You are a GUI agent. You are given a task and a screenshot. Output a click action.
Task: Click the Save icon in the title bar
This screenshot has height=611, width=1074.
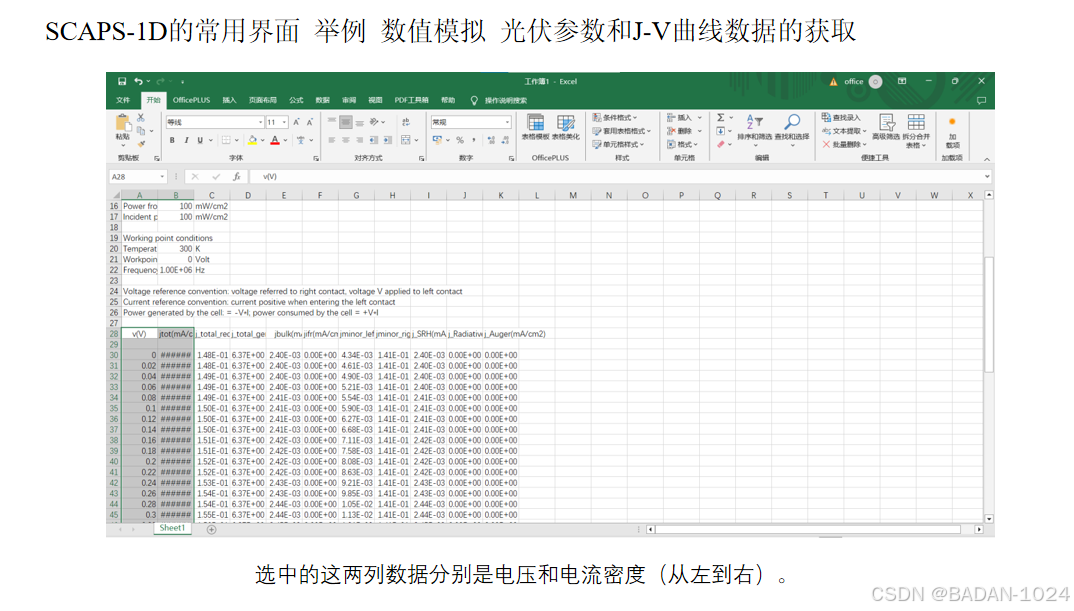122,82
